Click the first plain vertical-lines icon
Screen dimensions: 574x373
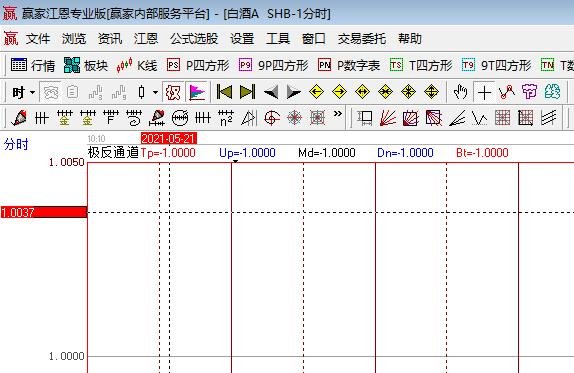tap(41, 118)
